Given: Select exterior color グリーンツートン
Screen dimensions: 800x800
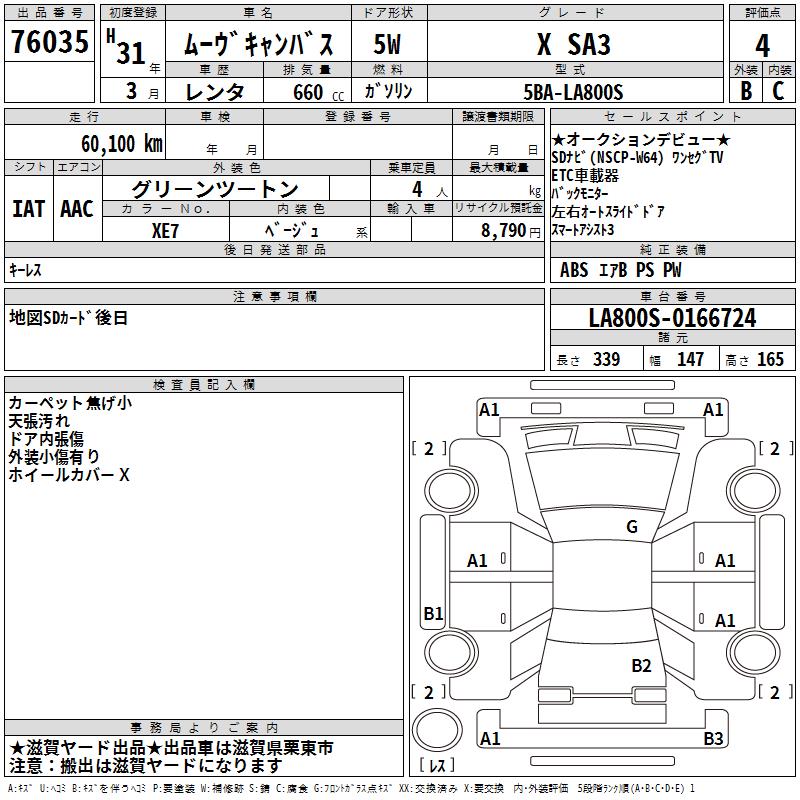Looking at the screenshot, I should [x=215, y=189].
